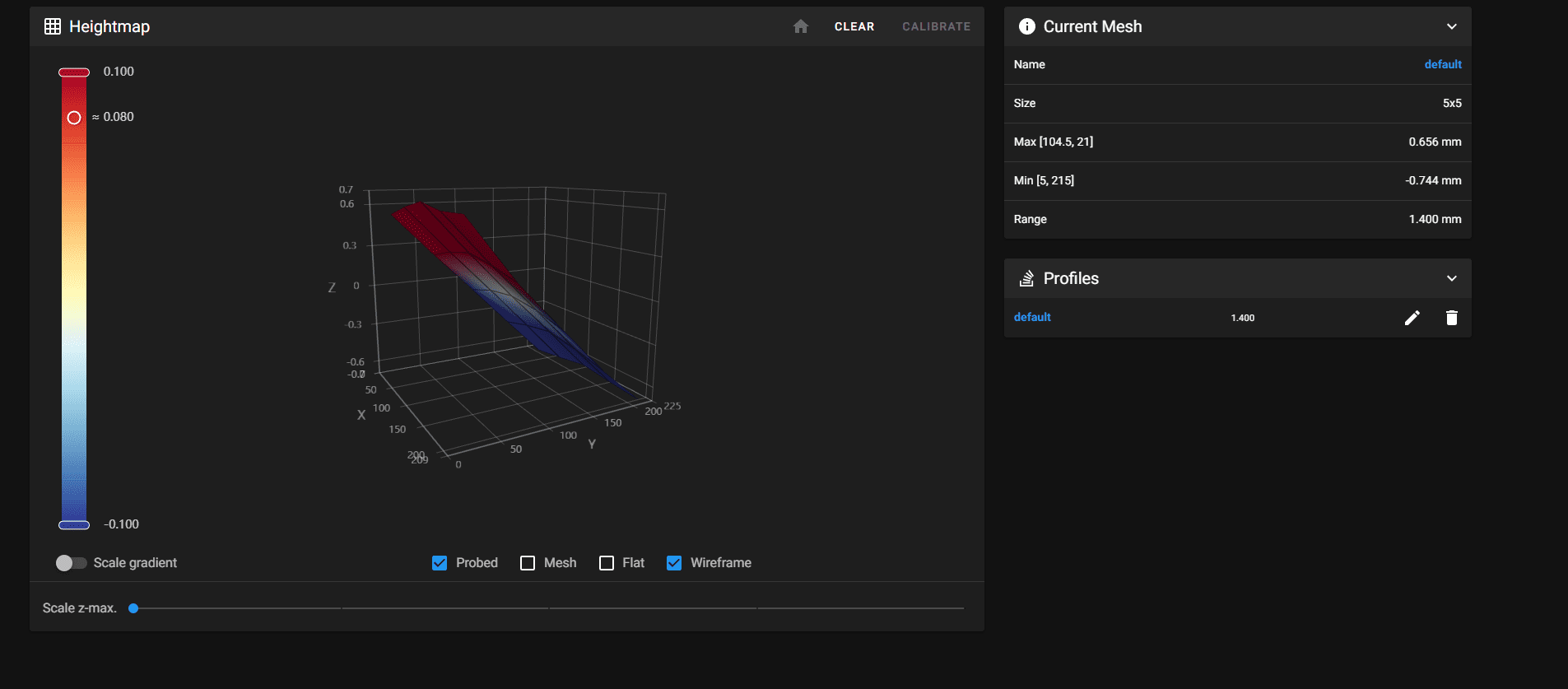This screenshot has height=689, width=1568.
Task: Click the Heightmap grid icon
Action: [x=53, y=26]
